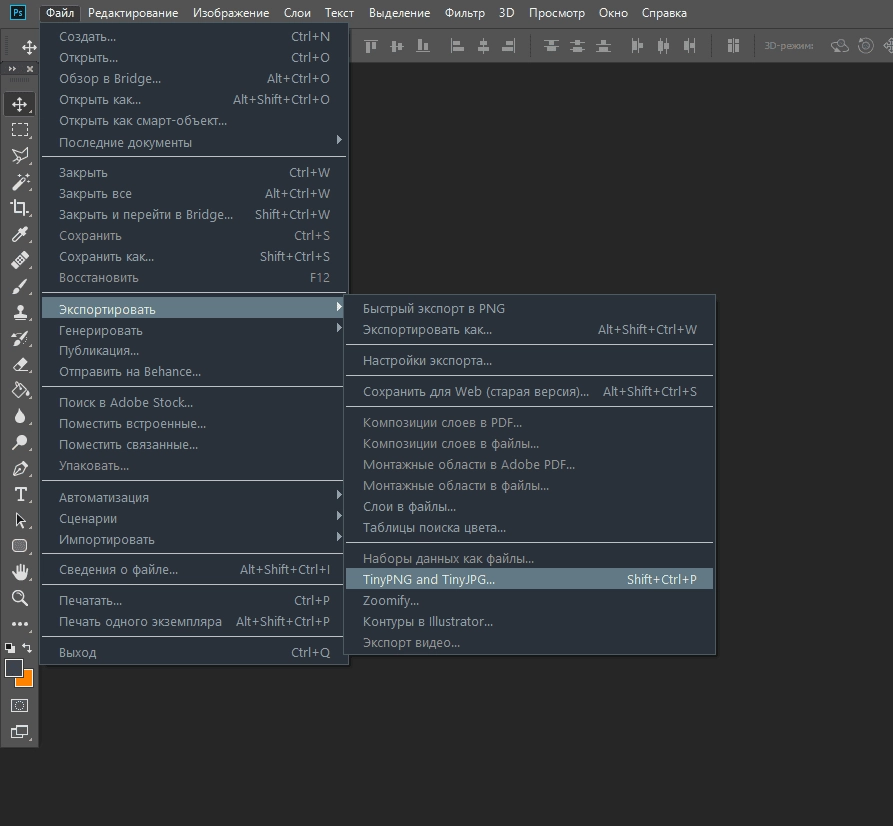The image size is (893, 826).
Task: Select the Paint Bucket tool
Action: (x=20, y=390)
